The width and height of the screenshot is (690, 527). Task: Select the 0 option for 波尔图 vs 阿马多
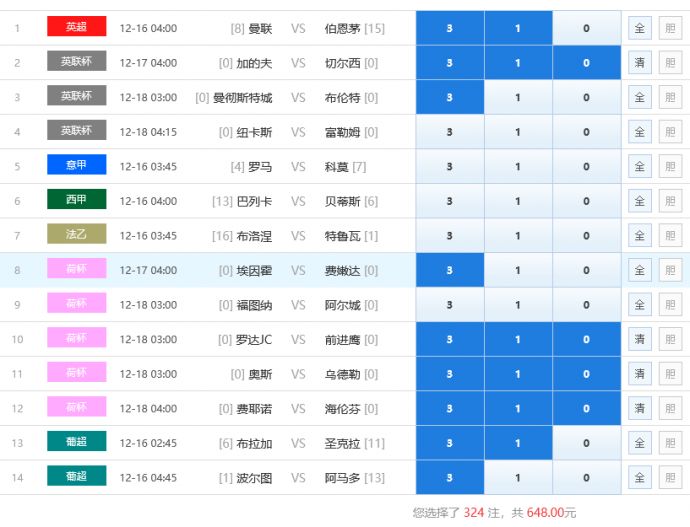point(586,477)
